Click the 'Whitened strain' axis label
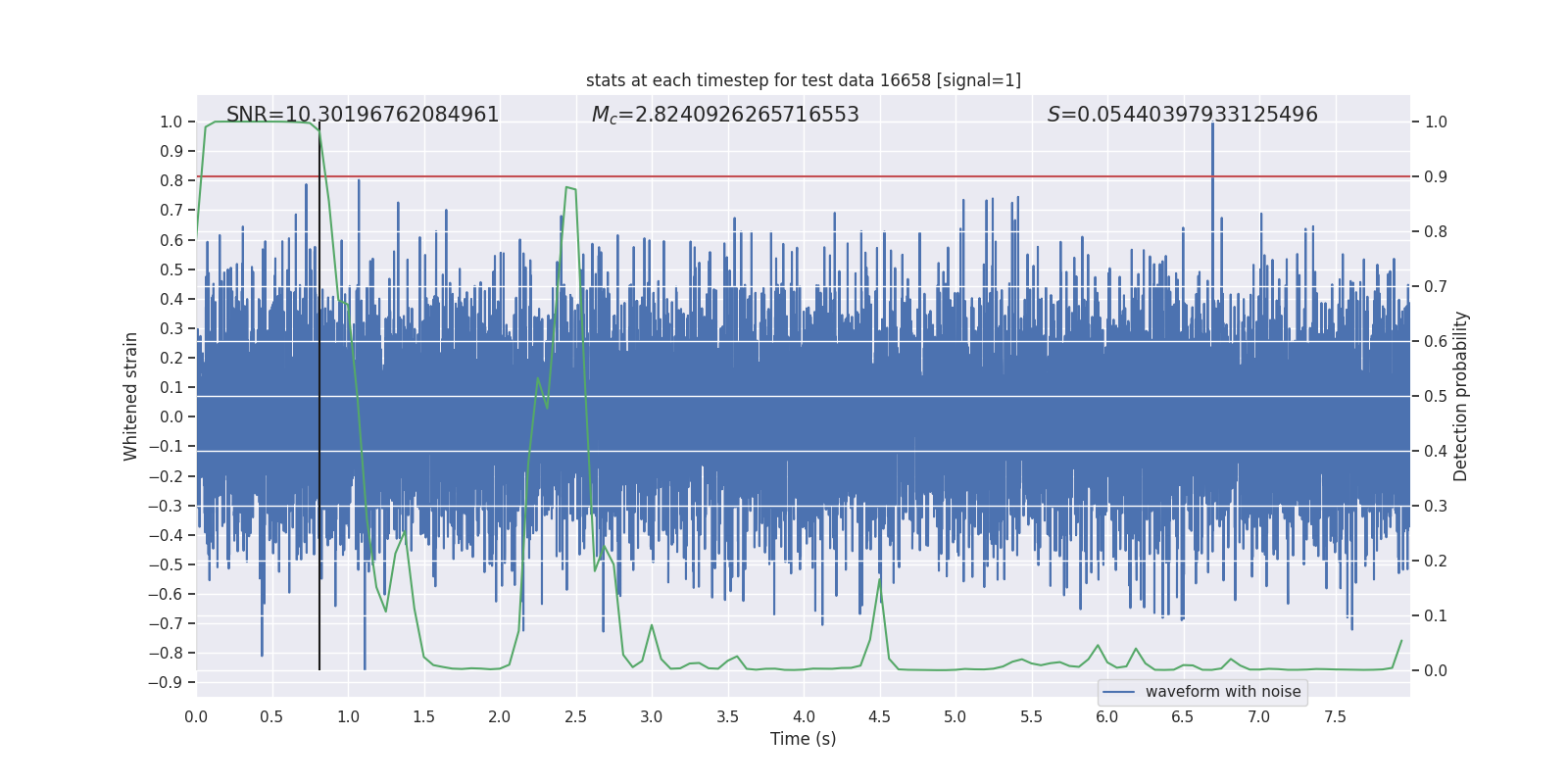 131,396
